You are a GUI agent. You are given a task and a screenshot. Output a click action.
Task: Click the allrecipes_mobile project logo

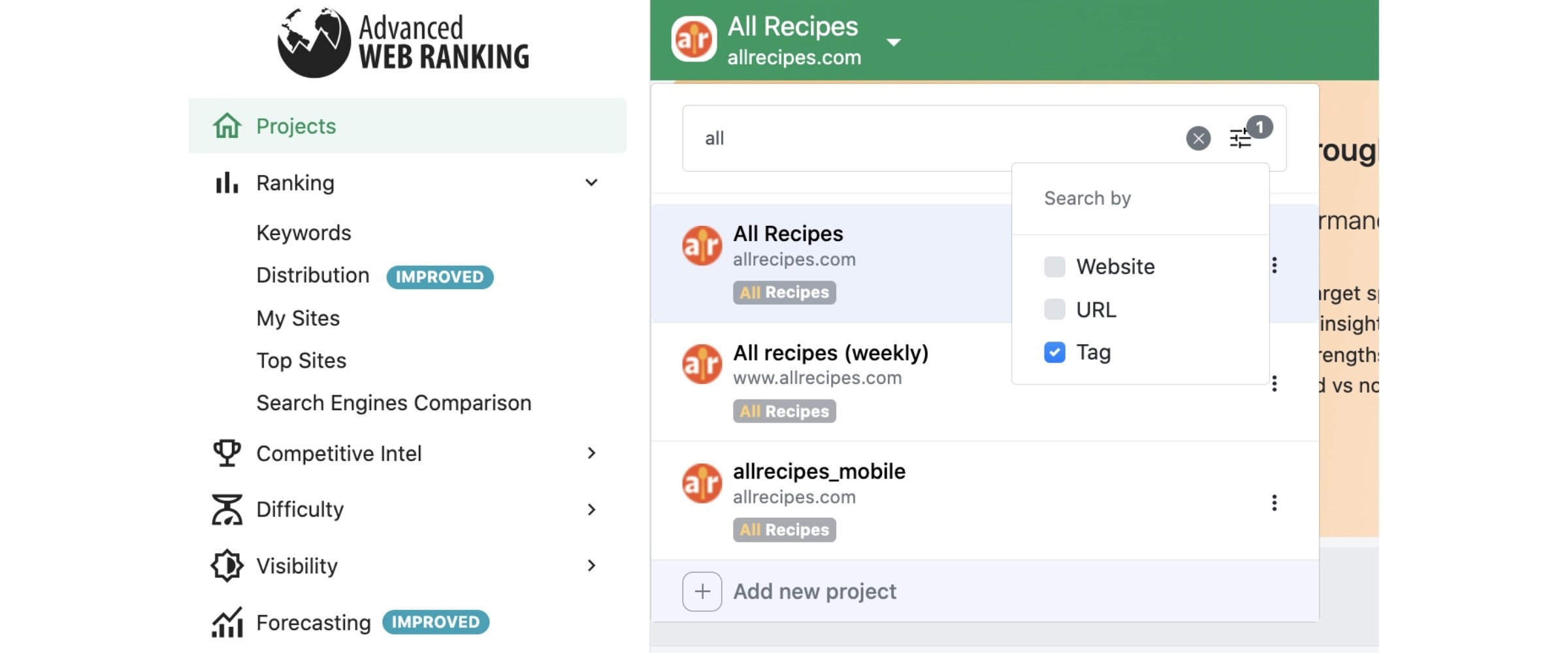pyautogui.click(x=702, y=483)
